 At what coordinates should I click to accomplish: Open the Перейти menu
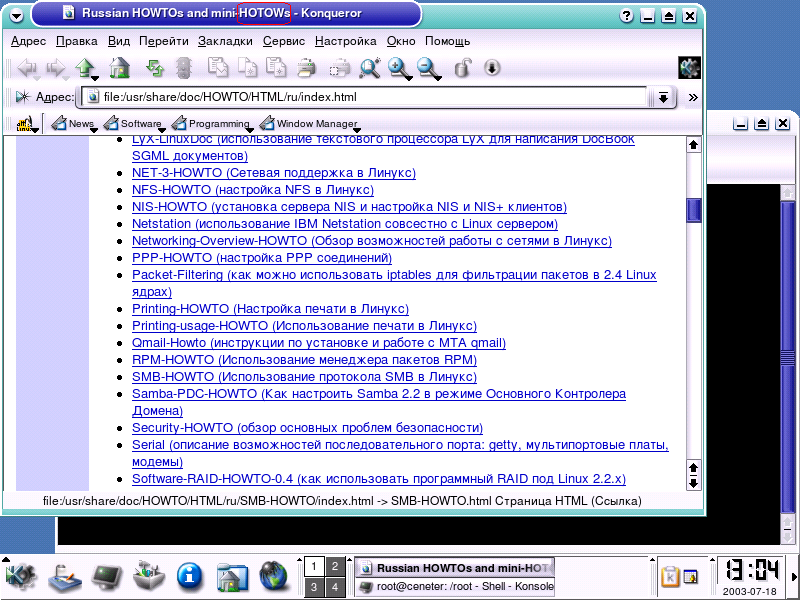164,41
